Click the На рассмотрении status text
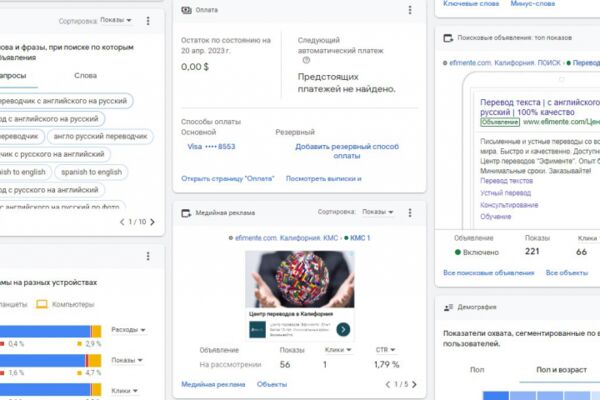Image resolution: width=600 pixels, height=400 pixels. click(x=230, y=365)
